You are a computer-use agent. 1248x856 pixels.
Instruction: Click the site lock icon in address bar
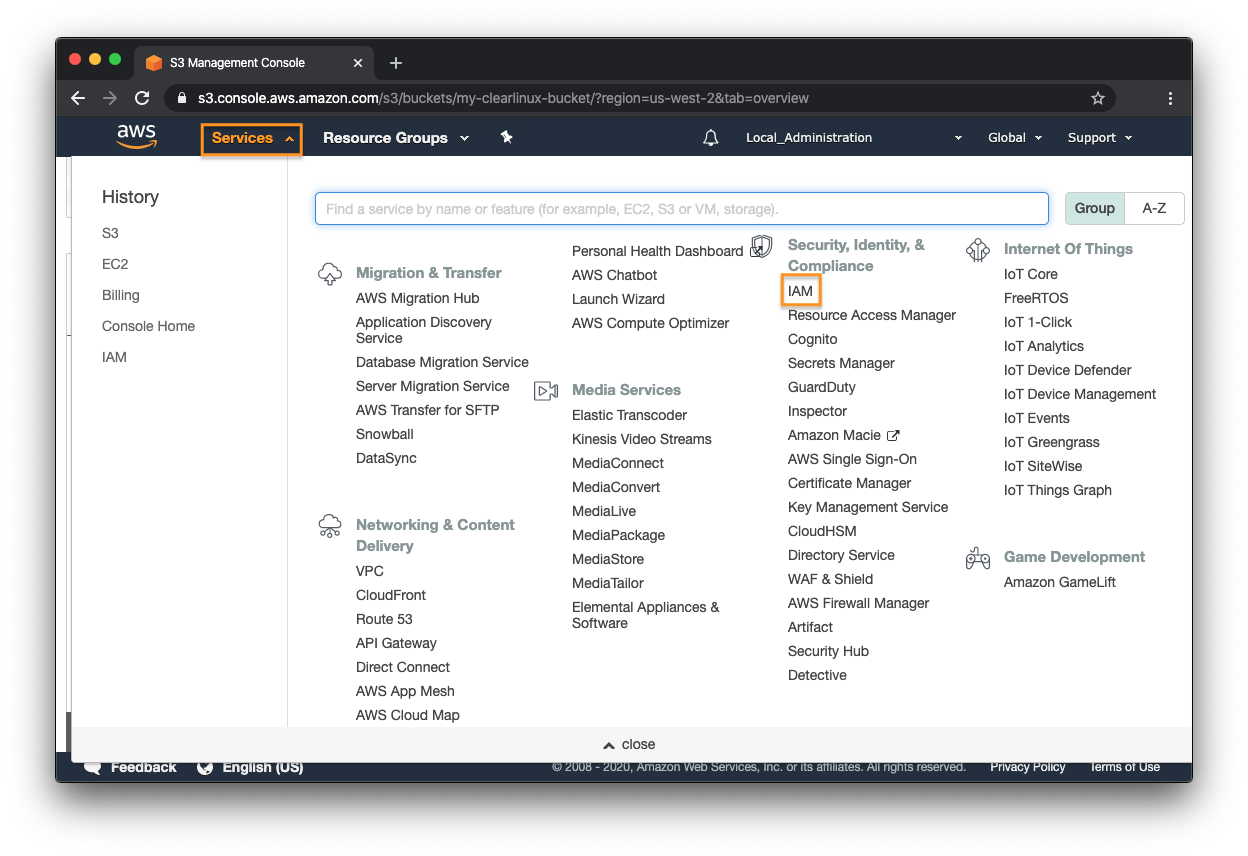pyautogui.click(x=182, y=98)
